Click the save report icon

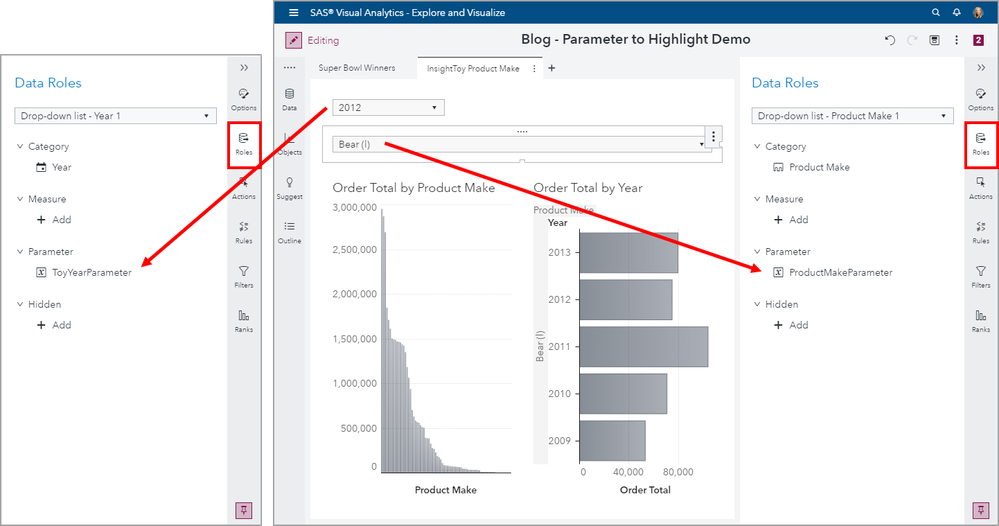(x=934, y=40)
